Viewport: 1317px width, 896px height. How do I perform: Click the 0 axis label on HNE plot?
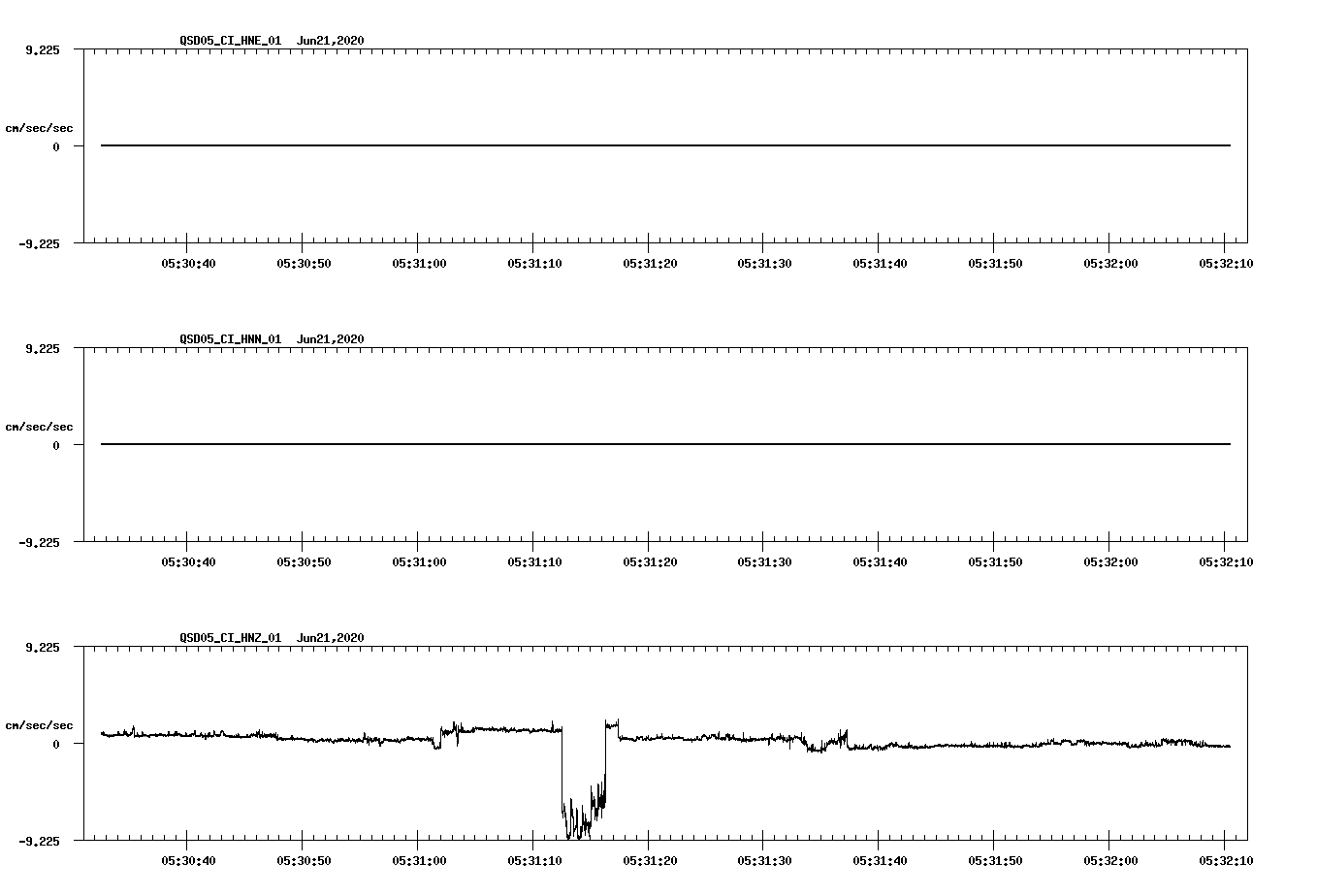click(56, 146)
